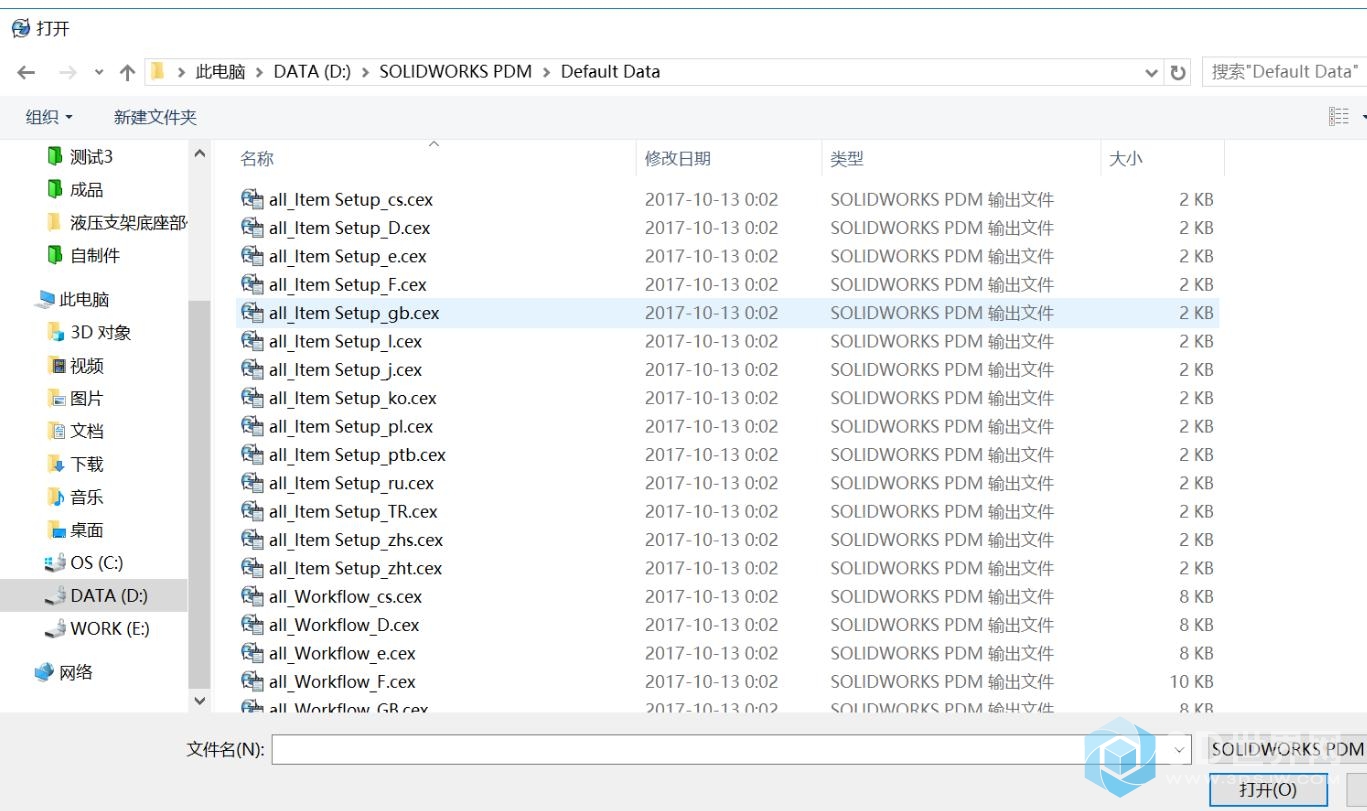This screenshot has width=1367, height=811.
Task: Select DATA (D:) drive in sidebar
Action: 108,596
